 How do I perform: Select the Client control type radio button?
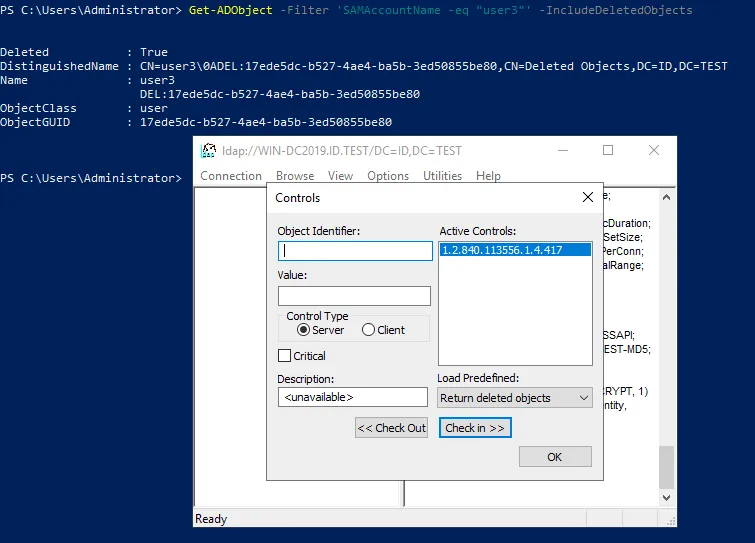point(368,330)
